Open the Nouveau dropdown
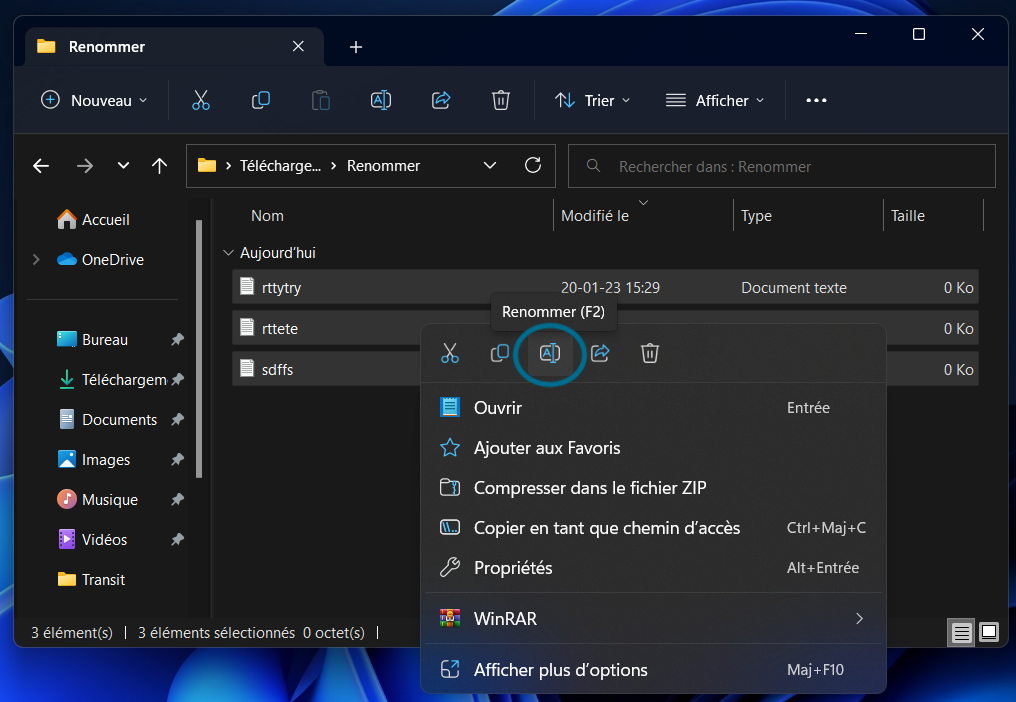1016x702 pixels. click(94, 100)
